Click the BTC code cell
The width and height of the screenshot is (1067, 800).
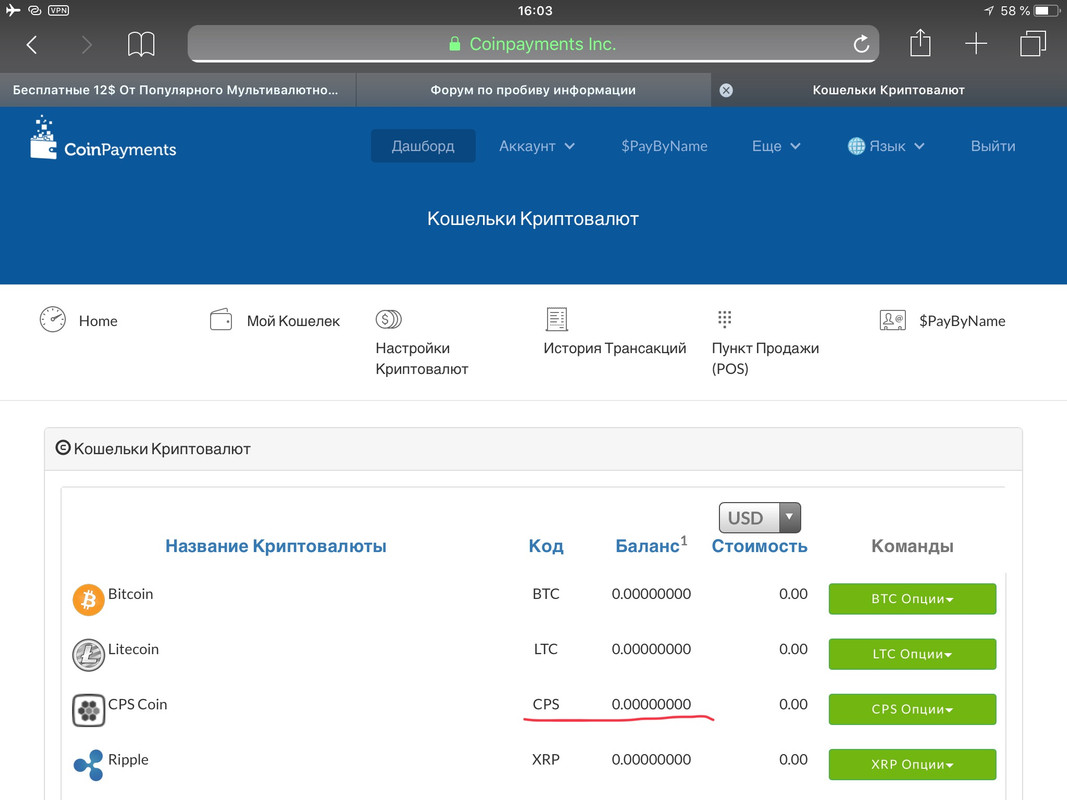point(546,594)
